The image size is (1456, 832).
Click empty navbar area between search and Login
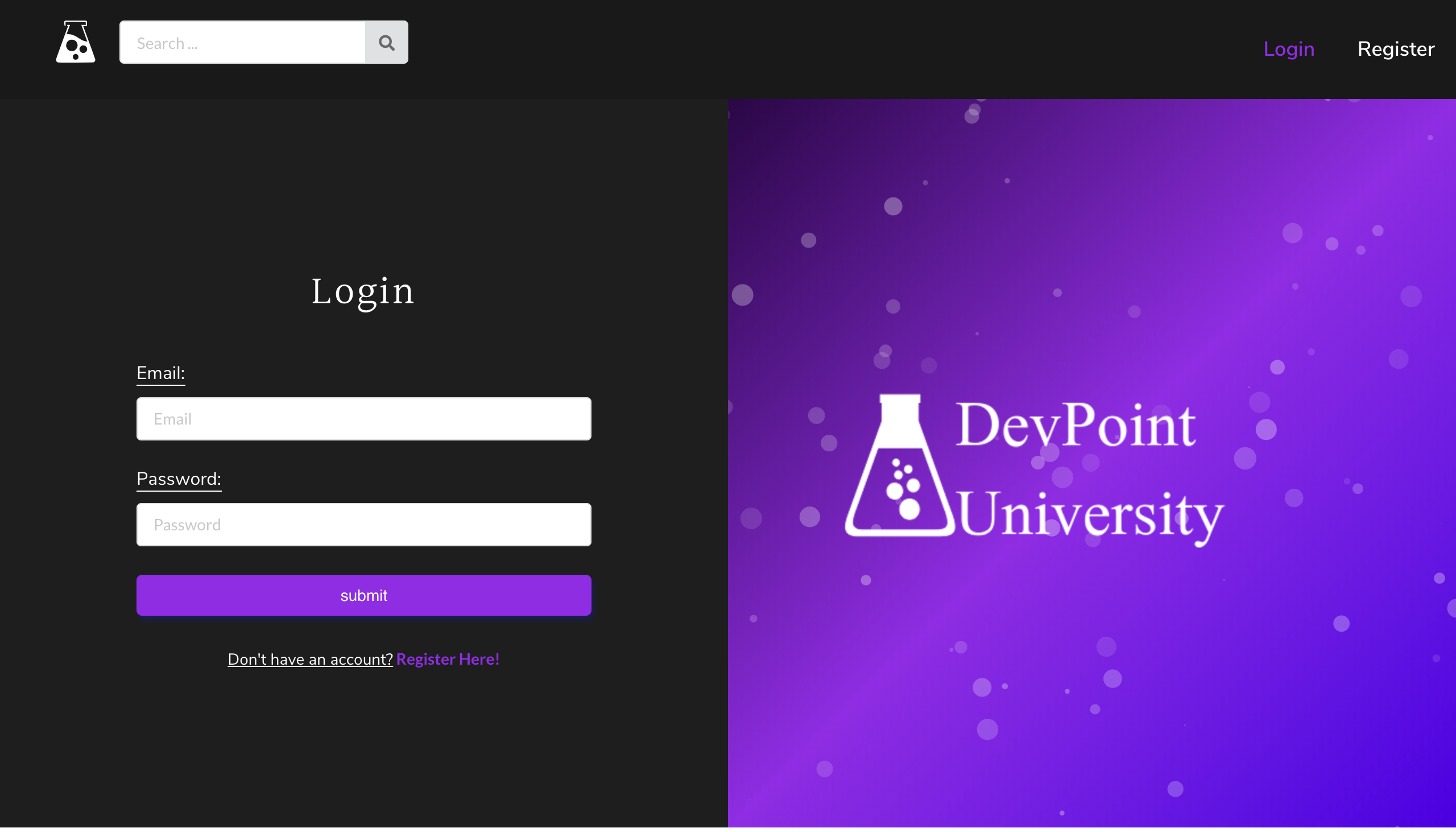coord(828,49)
